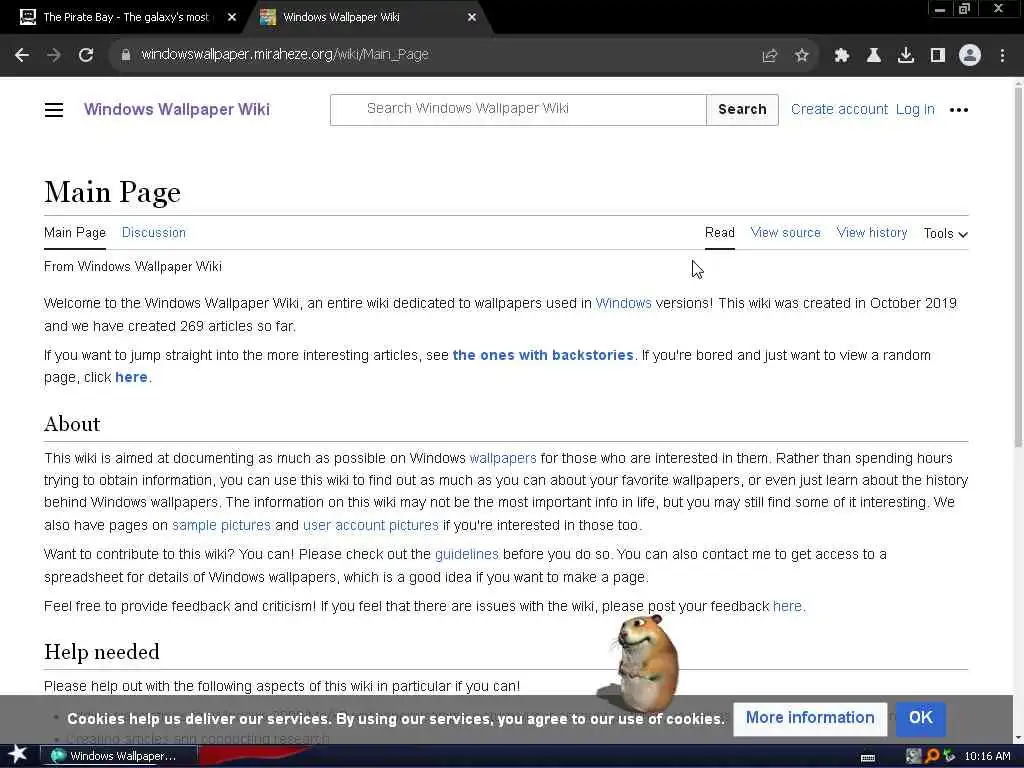
Task: Click the page vertical scrollbar
Action: [1018, 268]
